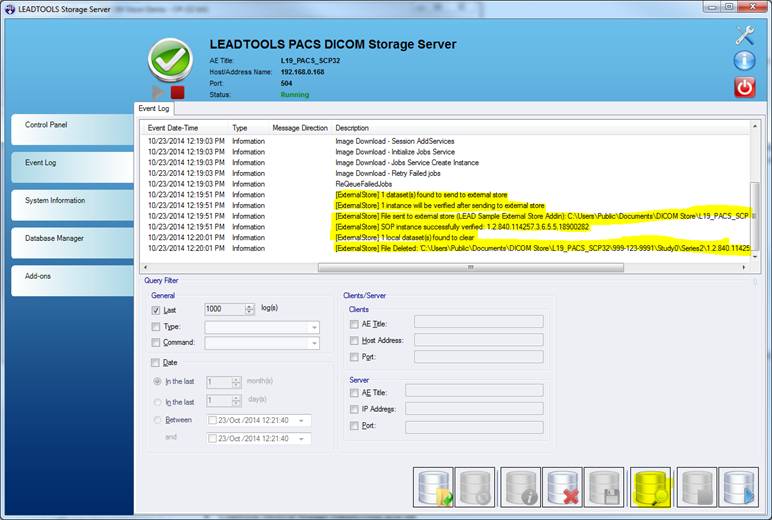This screenshot has width=772, height=520.
Task: Click the Clients AE Title text field
Action: [x=479, y=322]
